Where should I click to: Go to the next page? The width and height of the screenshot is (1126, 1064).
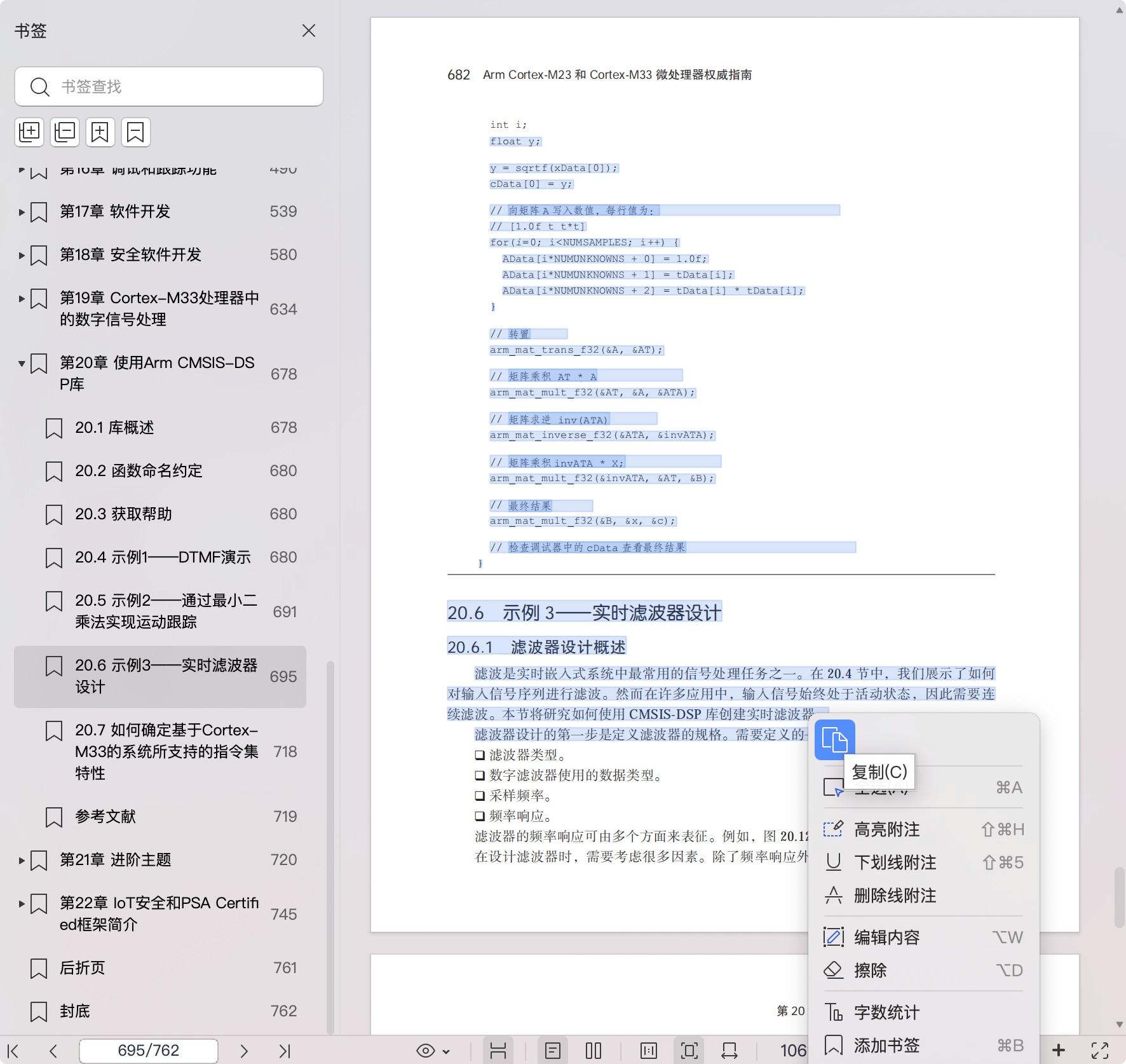tap(243, 1051)
